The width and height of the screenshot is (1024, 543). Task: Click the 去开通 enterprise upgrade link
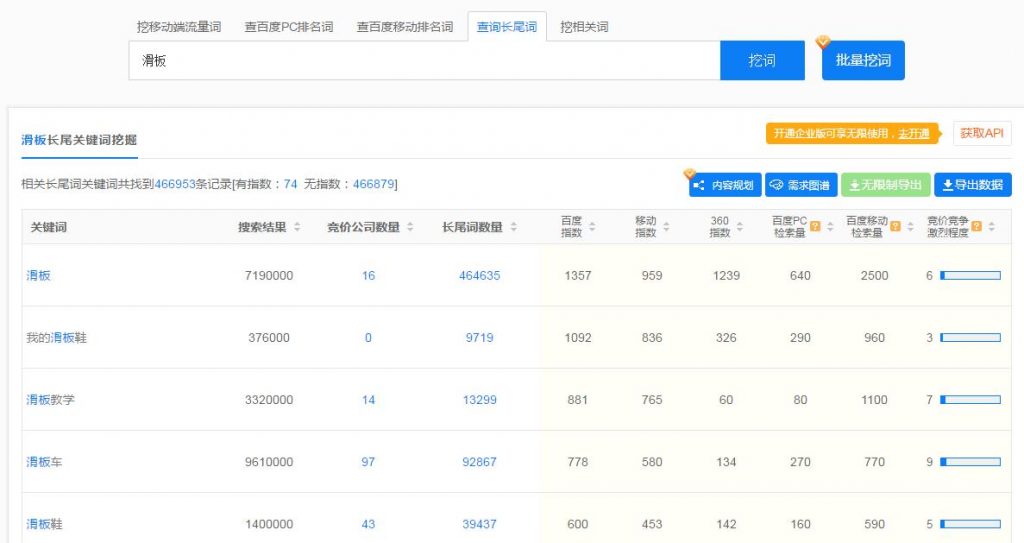(x=913, y=134)
